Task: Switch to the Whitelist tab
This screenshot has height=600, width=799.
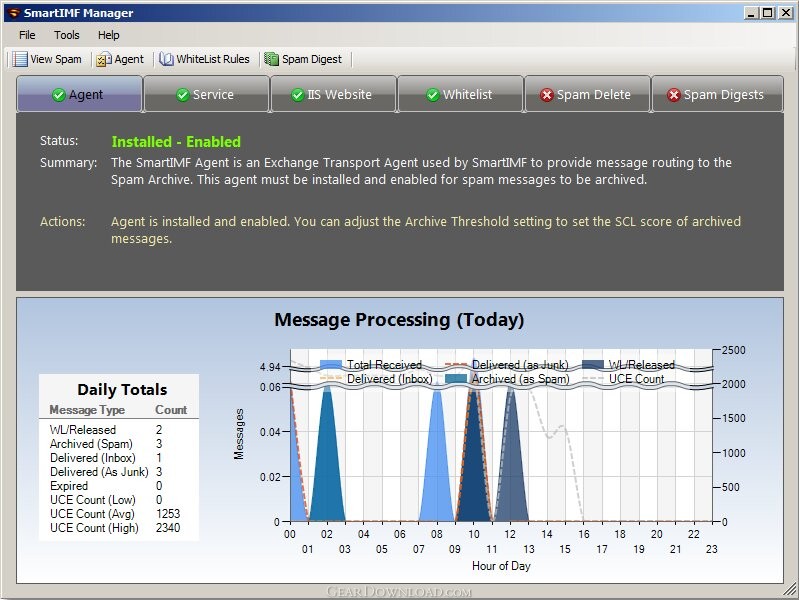Action: [x=460, y=94]
